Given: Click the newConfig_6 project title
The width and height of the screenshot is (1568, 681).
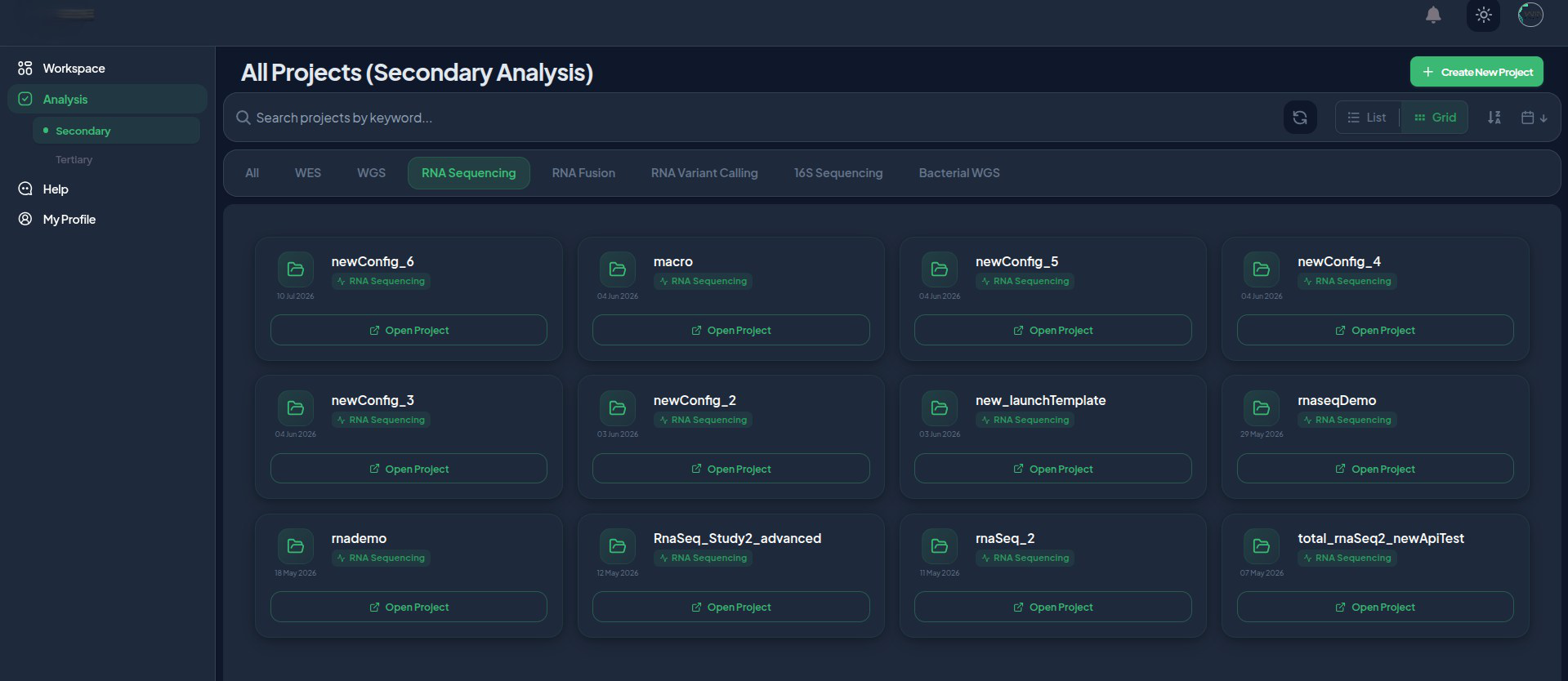Looking at the screenshot, I should [373, 261].
